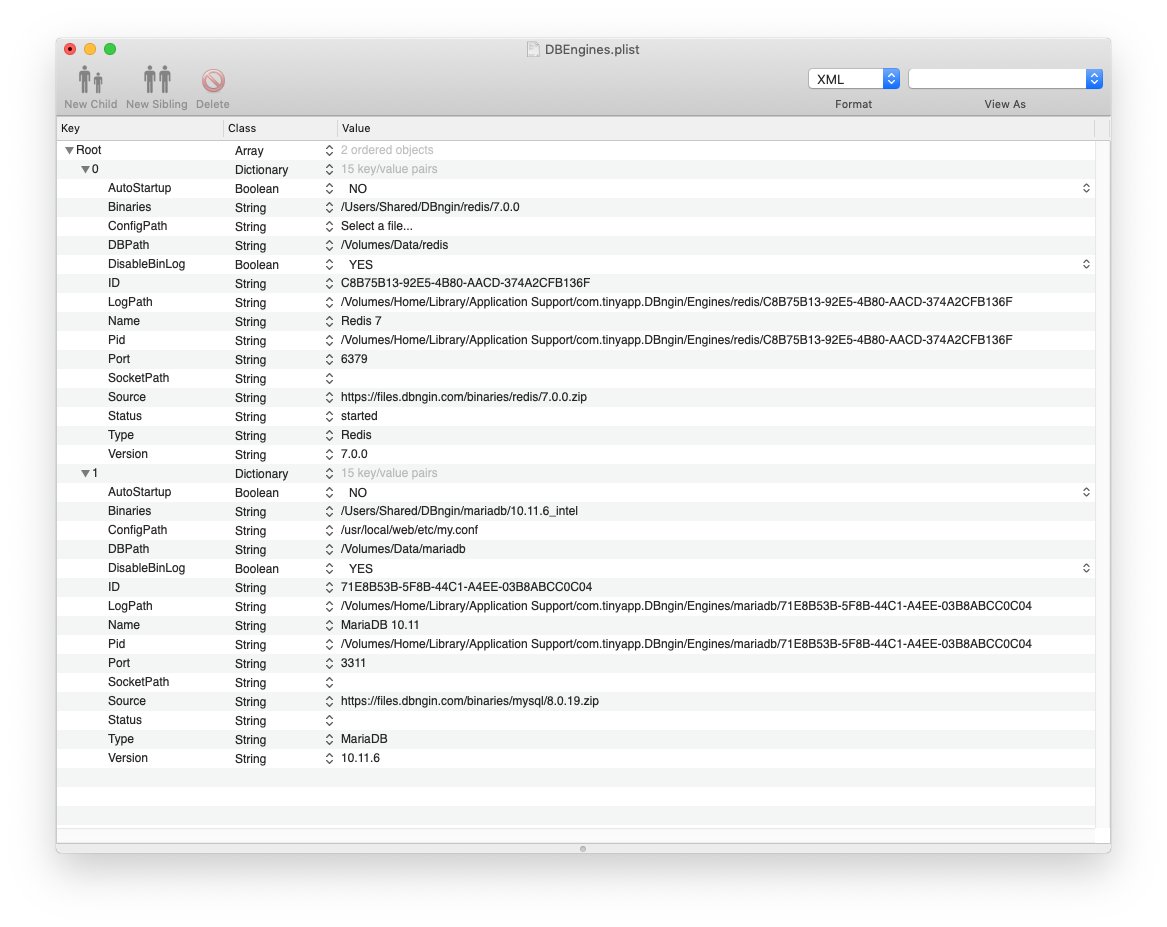Select ID value 71E8B53B-5F8B-44C1-A4EE-03B8ABCC0C04
The height and width of the screenshot is (927, 1167).
point(467,587)
